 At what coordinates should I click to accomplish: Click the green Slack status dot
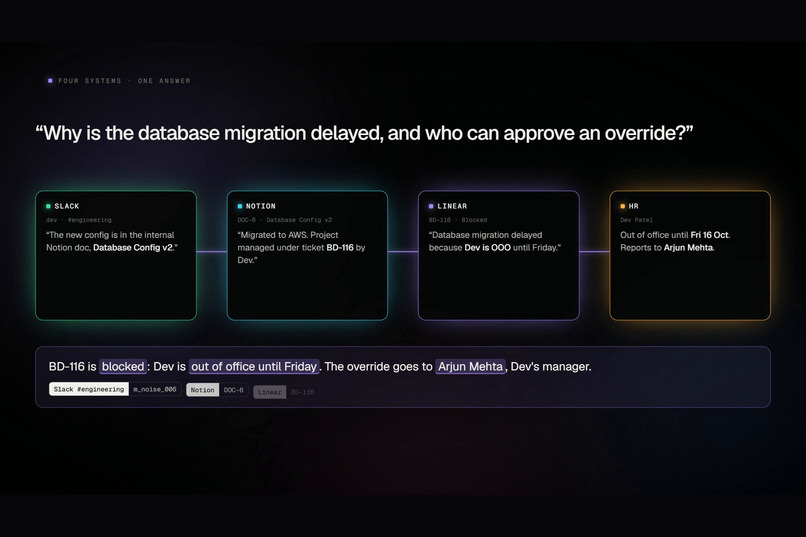tap(48, 206)
